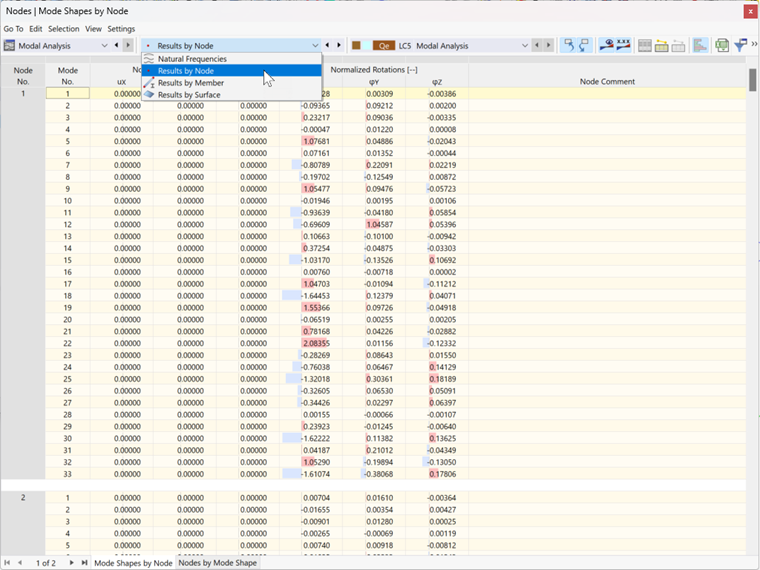Toggle result diagram visibility eye icon
760x570 pixels.
pyautogui.click(x=606, y=46)
